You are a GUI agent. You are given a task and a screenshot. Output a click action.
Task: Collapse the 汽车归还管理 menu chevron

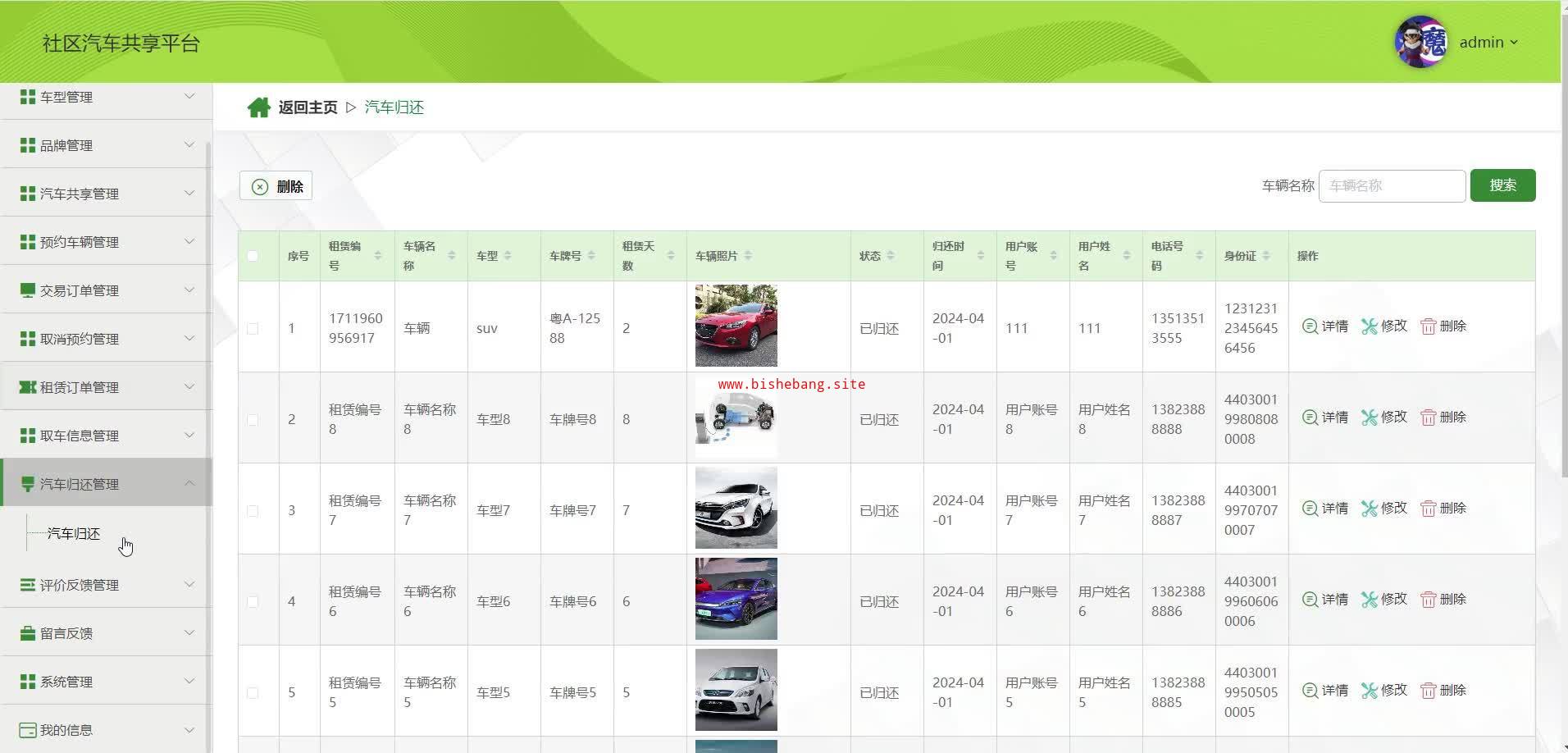(x=189, y=484)
